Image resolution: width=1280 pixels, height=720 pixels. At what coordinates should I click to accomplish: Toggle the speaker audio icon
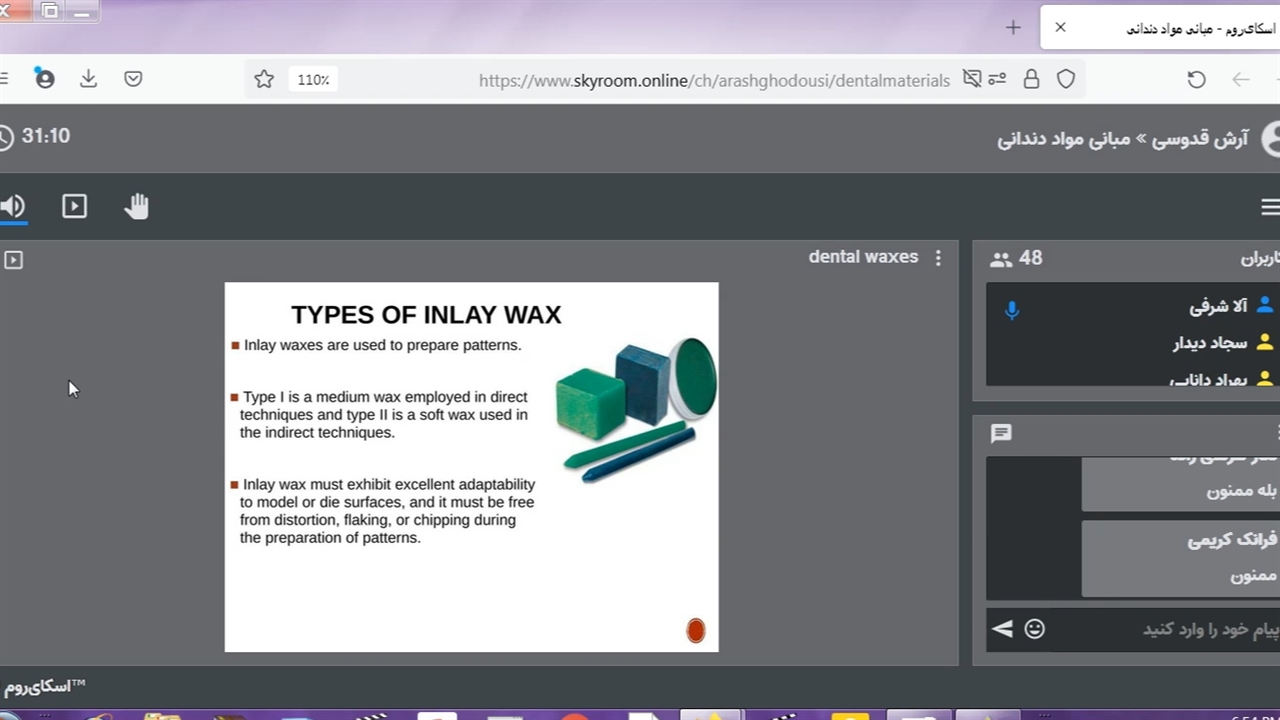click(12, 206)
